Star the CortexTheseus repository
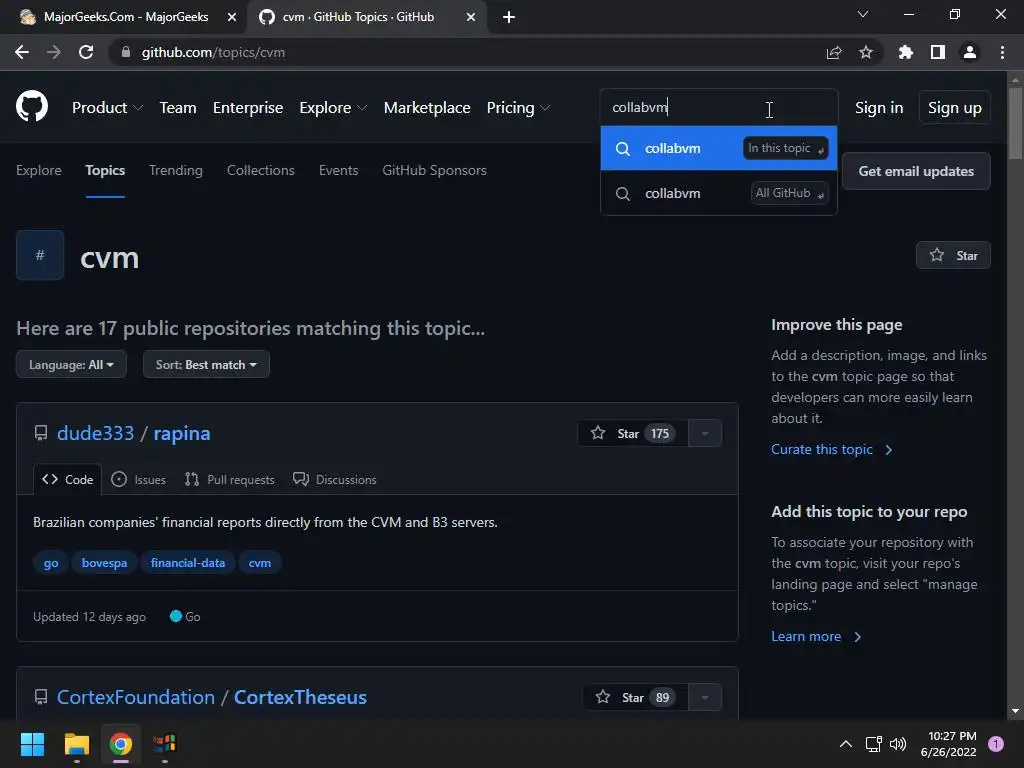 (x=635, y=697)
